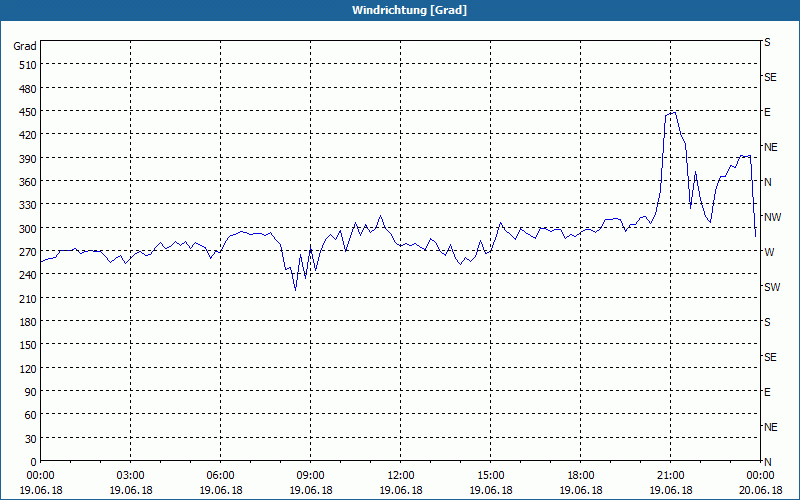800x500 pixels.
Task: Click the 21:00 time label
Action: point(670,476)
